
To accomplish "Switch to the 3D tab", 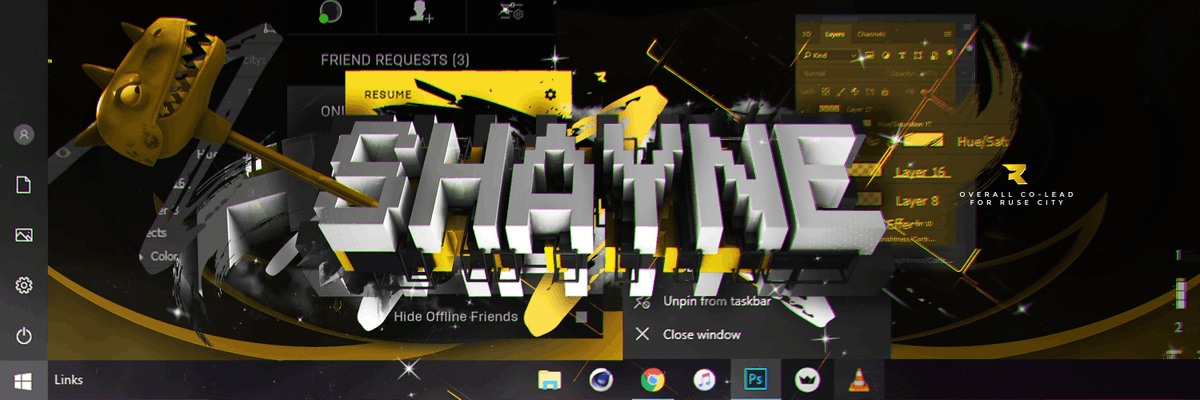I will tap(807, 35).
